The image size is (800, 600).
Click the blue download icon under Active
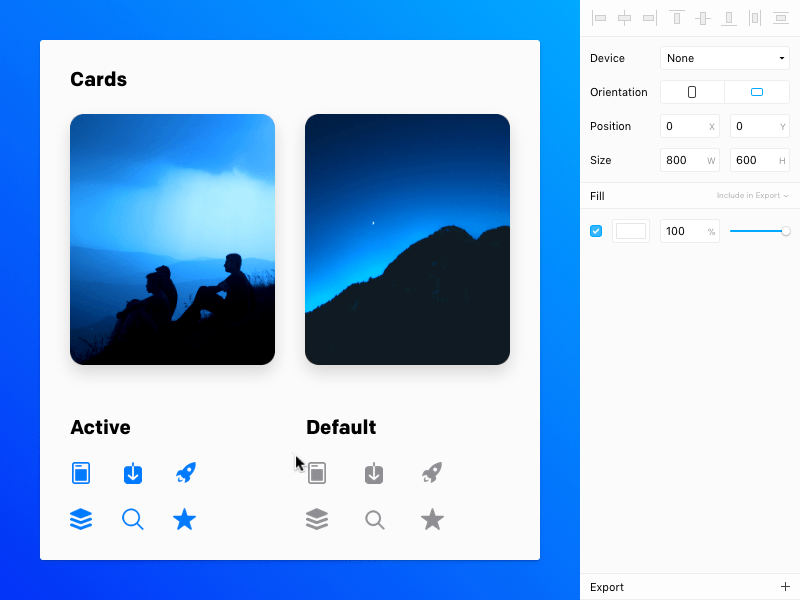click(133, 473)
